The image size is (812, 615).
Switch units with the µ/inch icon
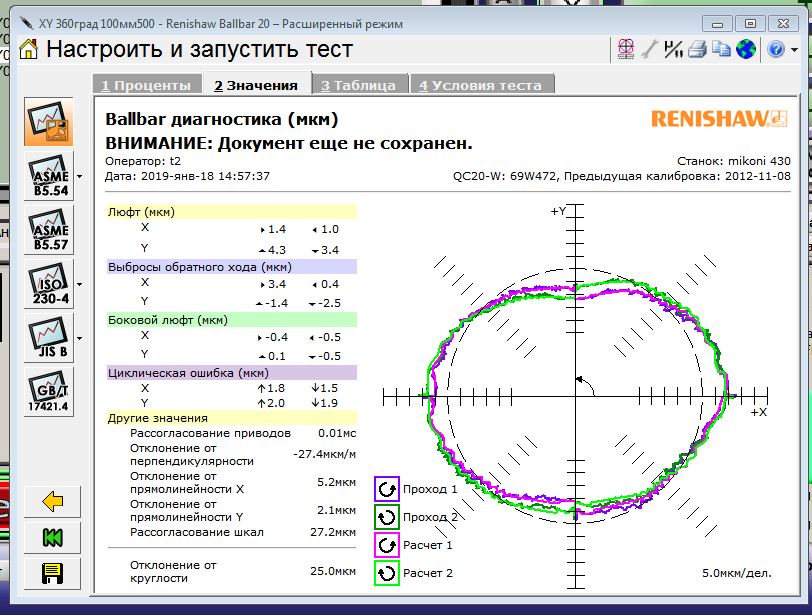click(x=673, y=49)
